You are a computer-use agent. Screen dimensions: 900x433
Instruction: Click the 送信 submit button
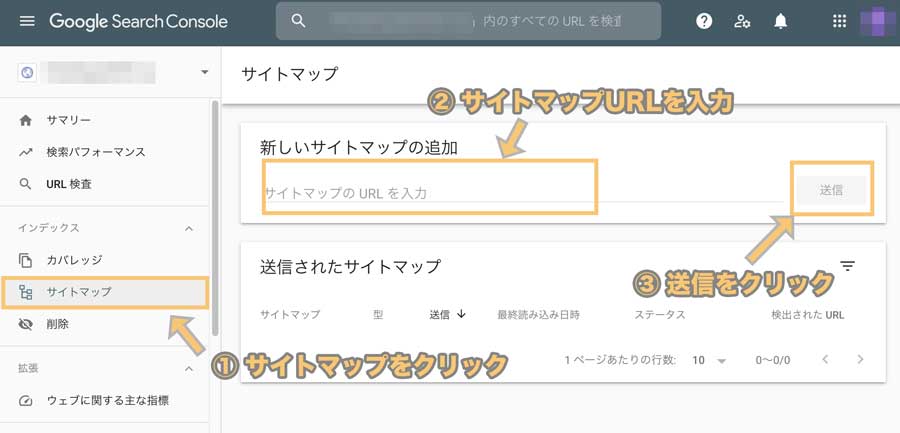click(831, 190)
